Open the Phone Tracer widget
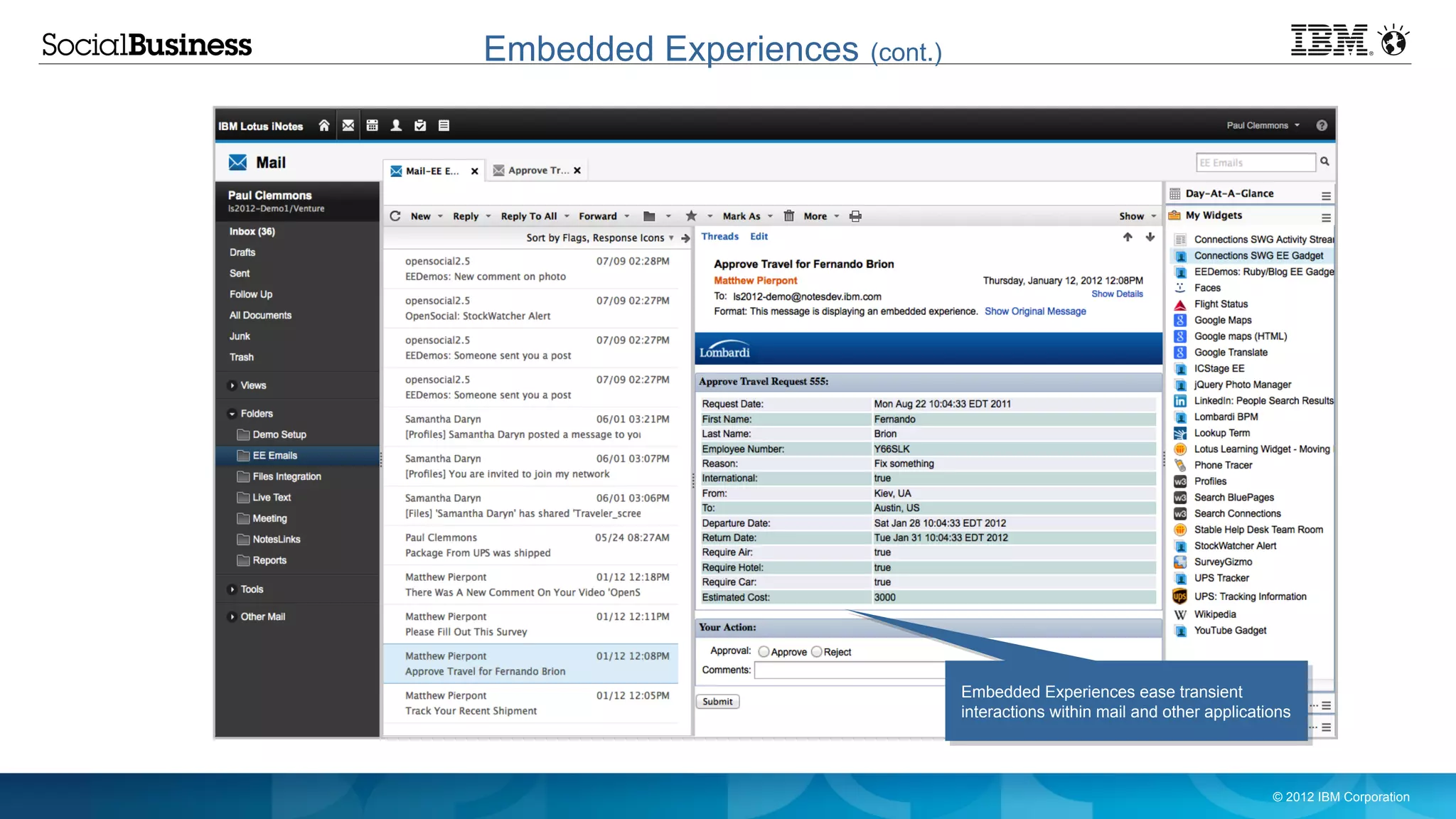Screen dimensions: 1456x819 click(1223, 465)
